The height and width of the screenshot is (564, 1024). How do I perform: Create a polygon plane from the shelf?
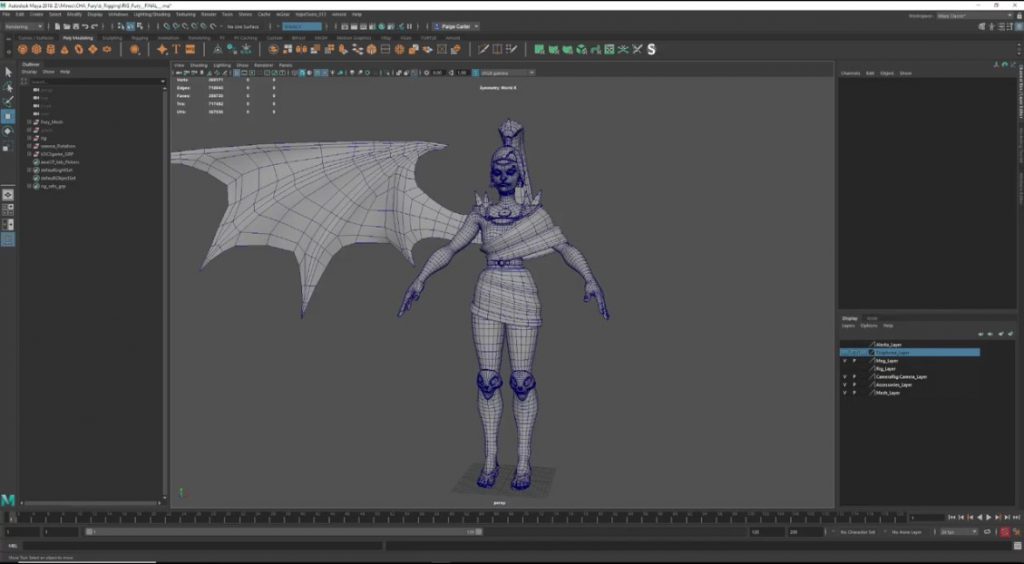tap(93, 50)
